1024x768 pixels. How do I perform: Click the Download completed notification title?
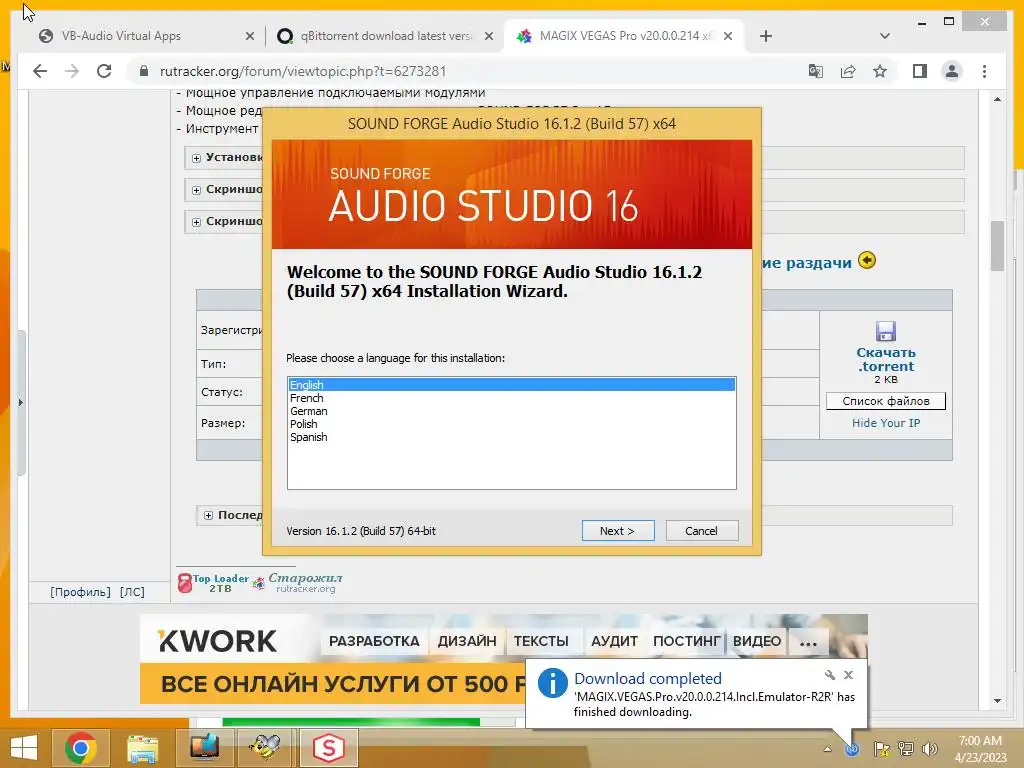pos(648,679)
